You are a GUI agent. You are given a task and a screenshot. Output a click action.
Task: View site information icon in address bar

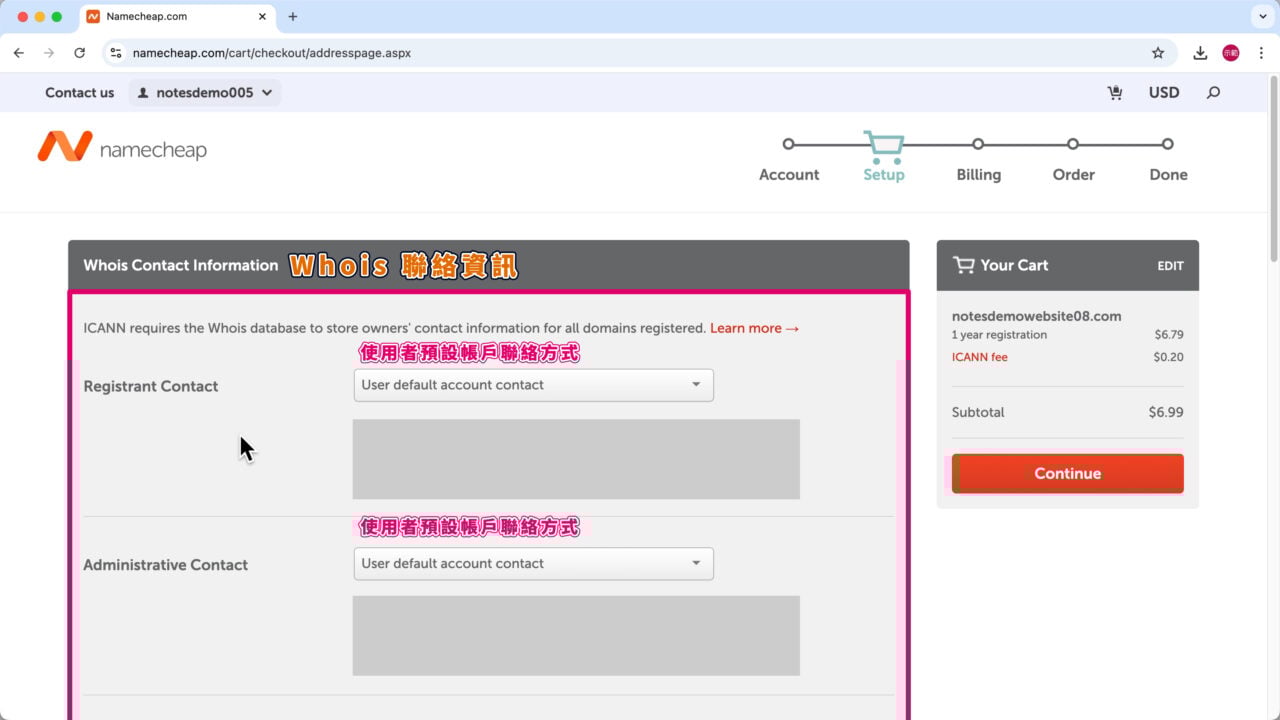point(116,53)
